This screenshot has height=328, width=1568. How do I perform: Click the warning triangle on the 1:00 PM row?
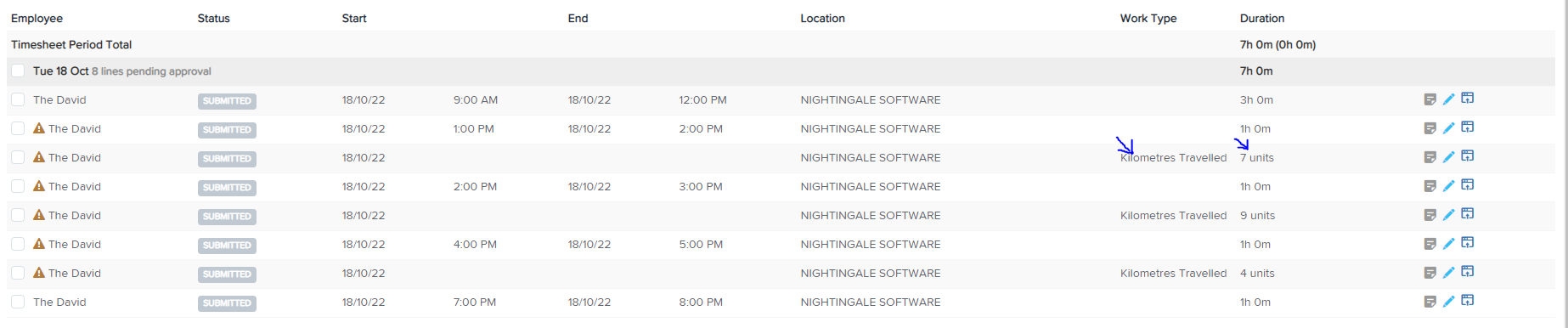(x=39, y=128)
